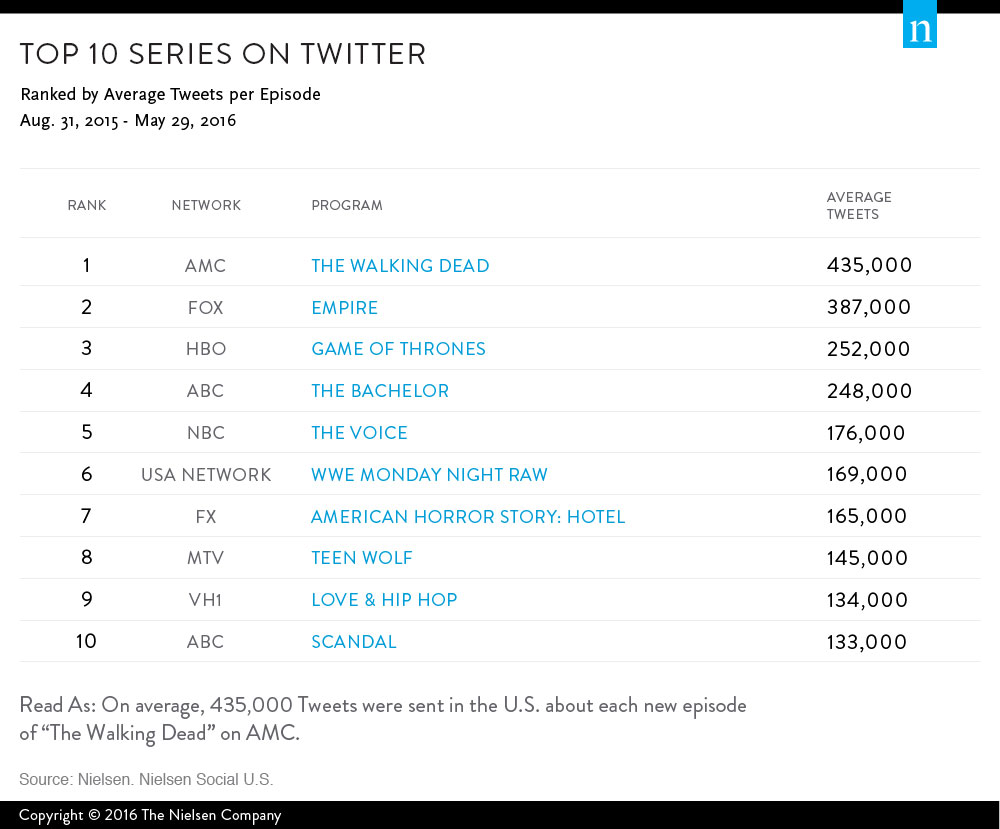Open the Empire program link
This screenshot has width=1000, height=829.
pyautogui.click(x=344, y=307)
